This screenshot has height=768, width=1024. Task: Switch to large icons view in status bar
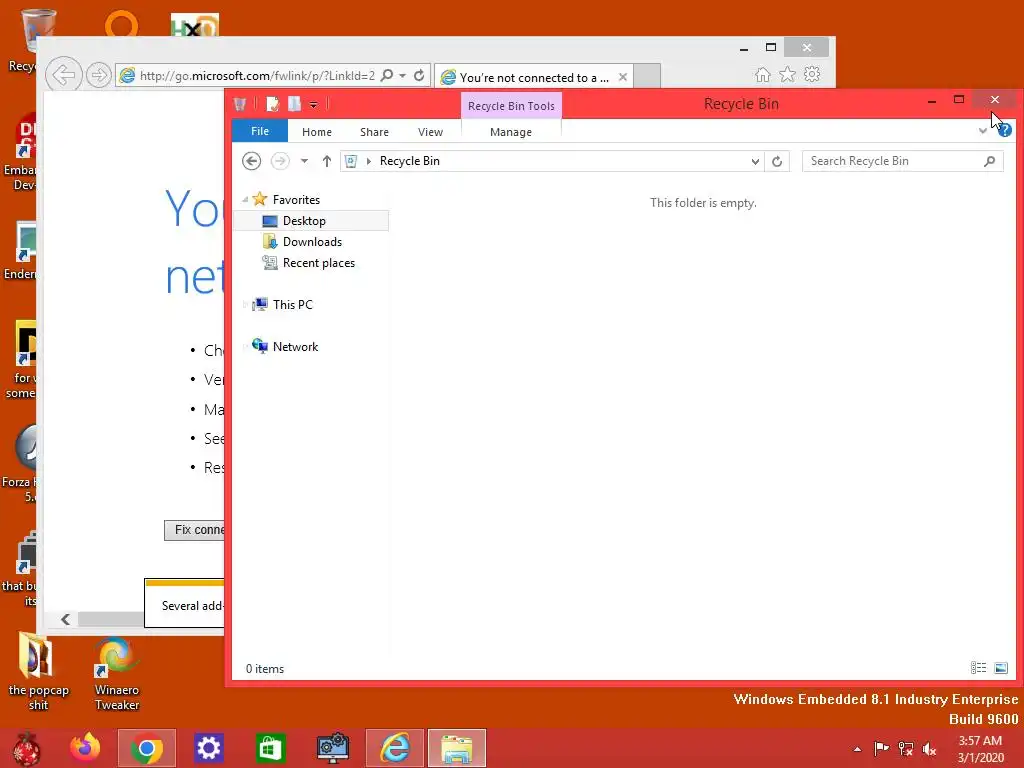pos(1000,667)
